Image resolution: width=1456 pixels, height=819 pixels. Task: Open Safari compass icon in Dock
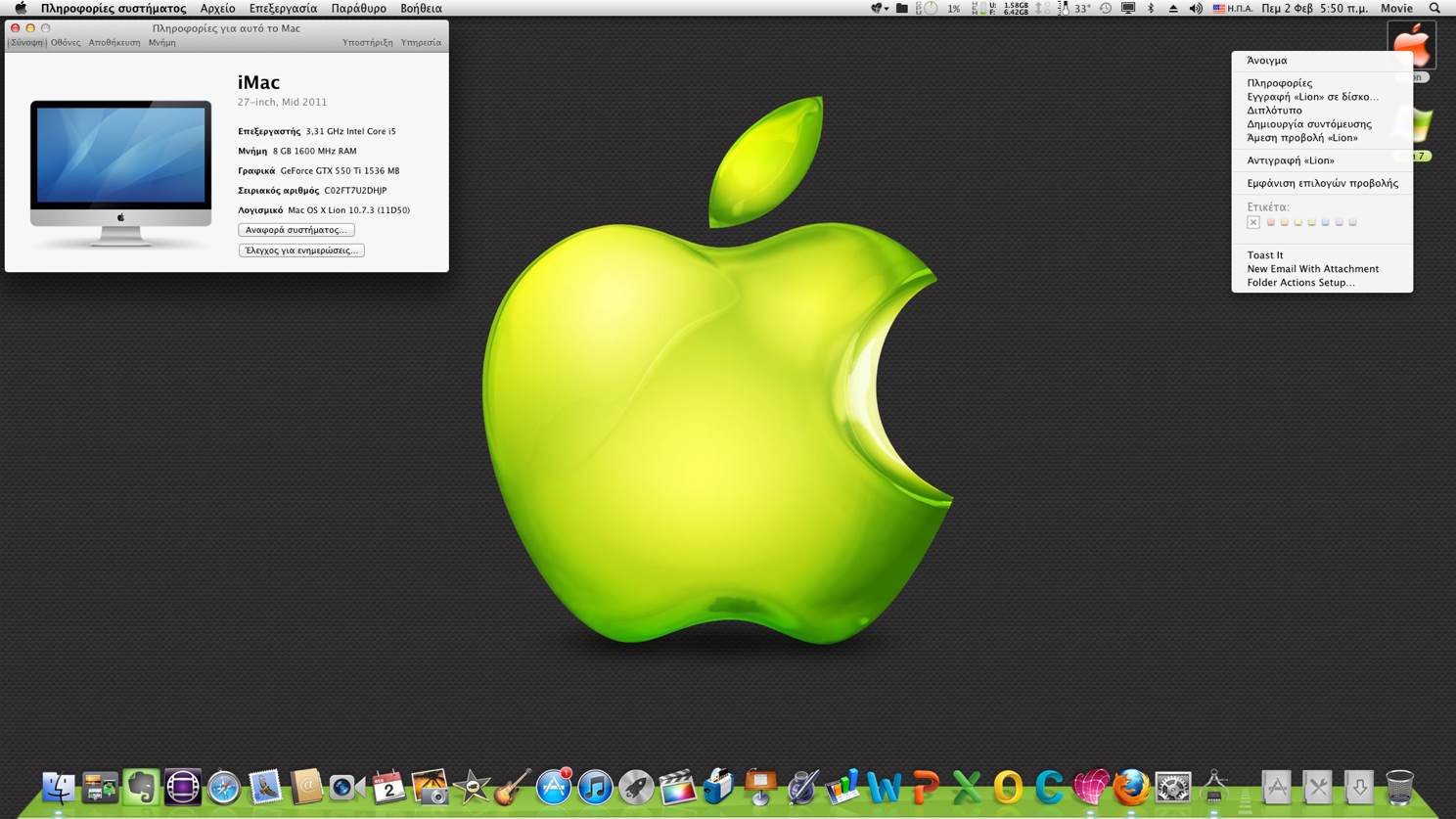(x=224, y=788)
